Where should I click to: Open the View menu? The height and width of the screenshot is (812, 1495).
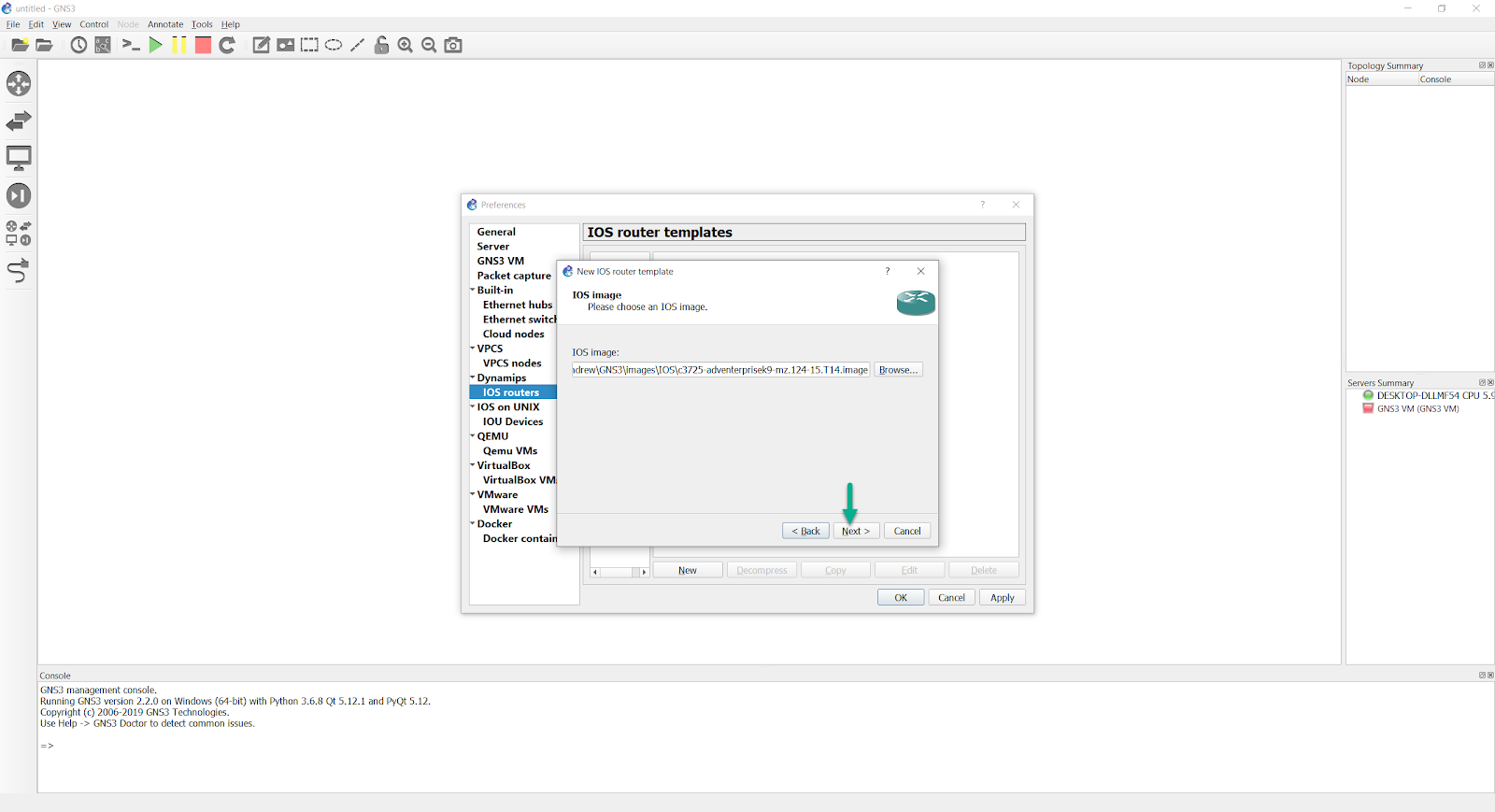click(x=62, y=24)
